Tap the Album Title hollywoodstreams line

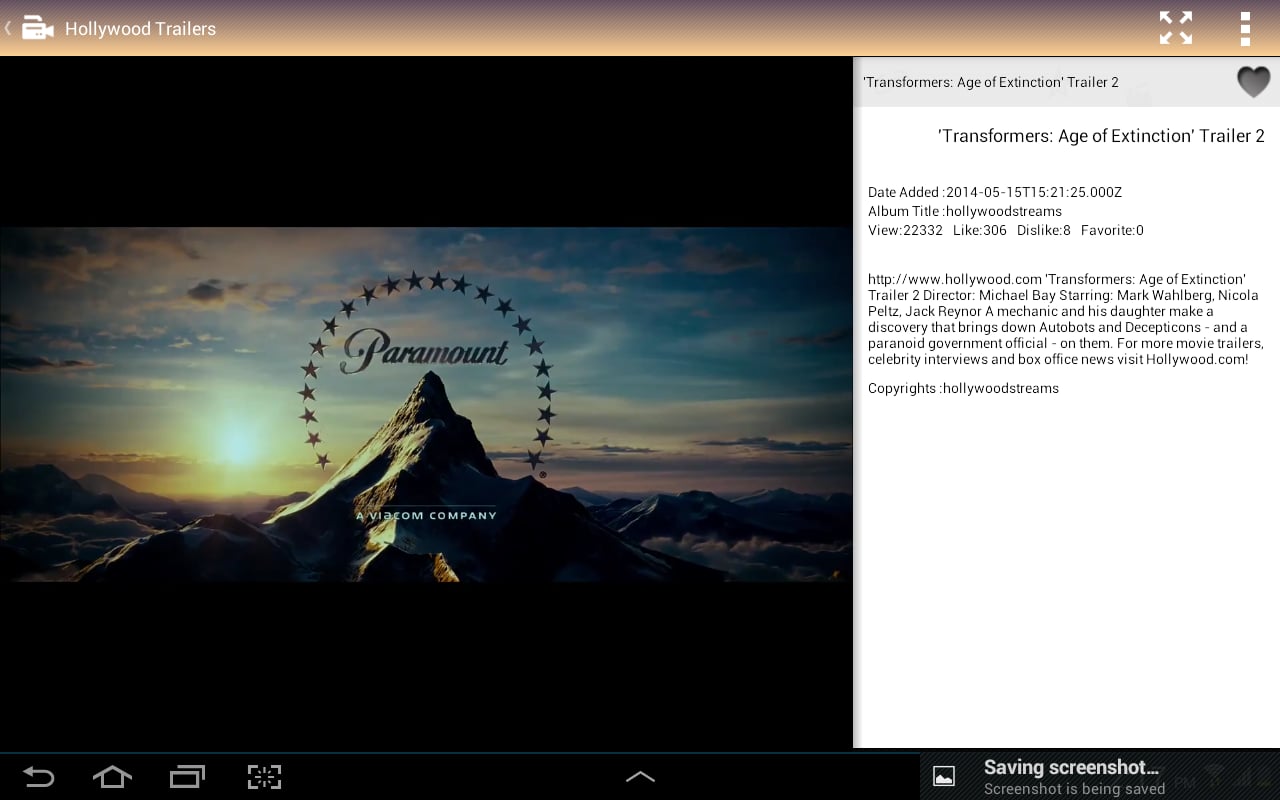coord(965,211)
